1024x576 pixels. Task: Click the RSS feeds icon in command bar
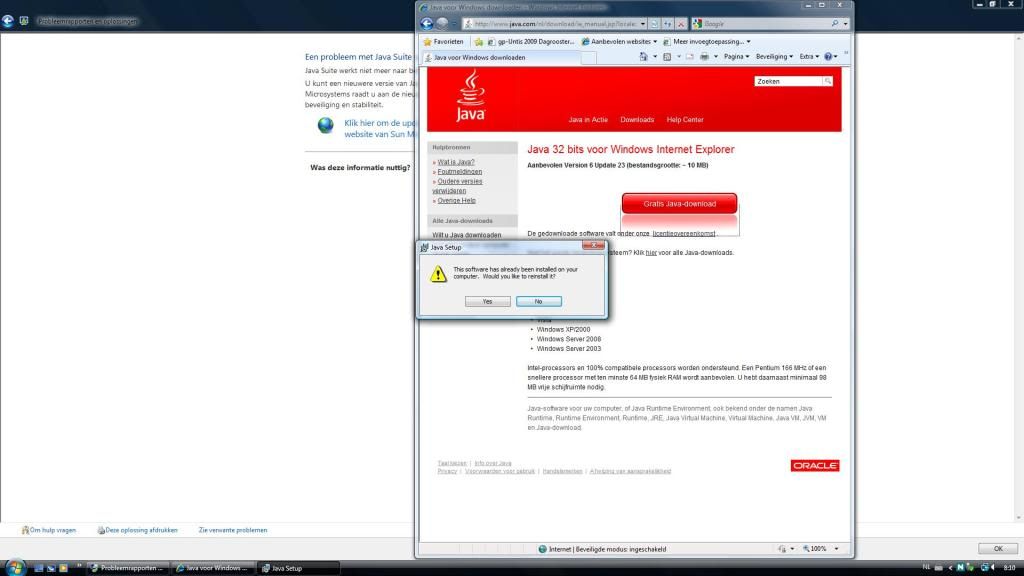click(x=667, y=56)
